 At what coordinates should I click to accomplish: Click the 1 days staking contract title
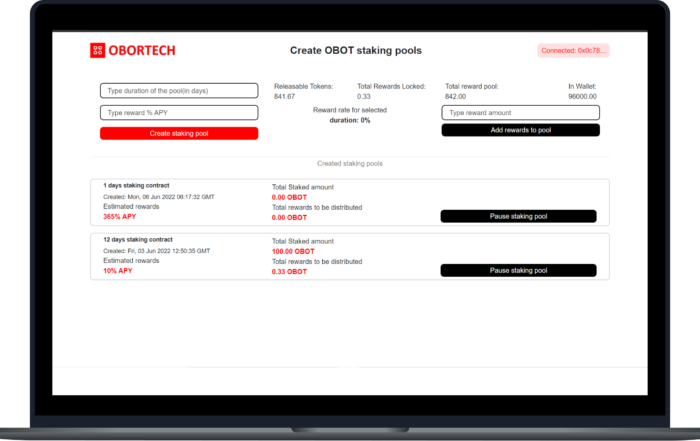coord(136,185)
